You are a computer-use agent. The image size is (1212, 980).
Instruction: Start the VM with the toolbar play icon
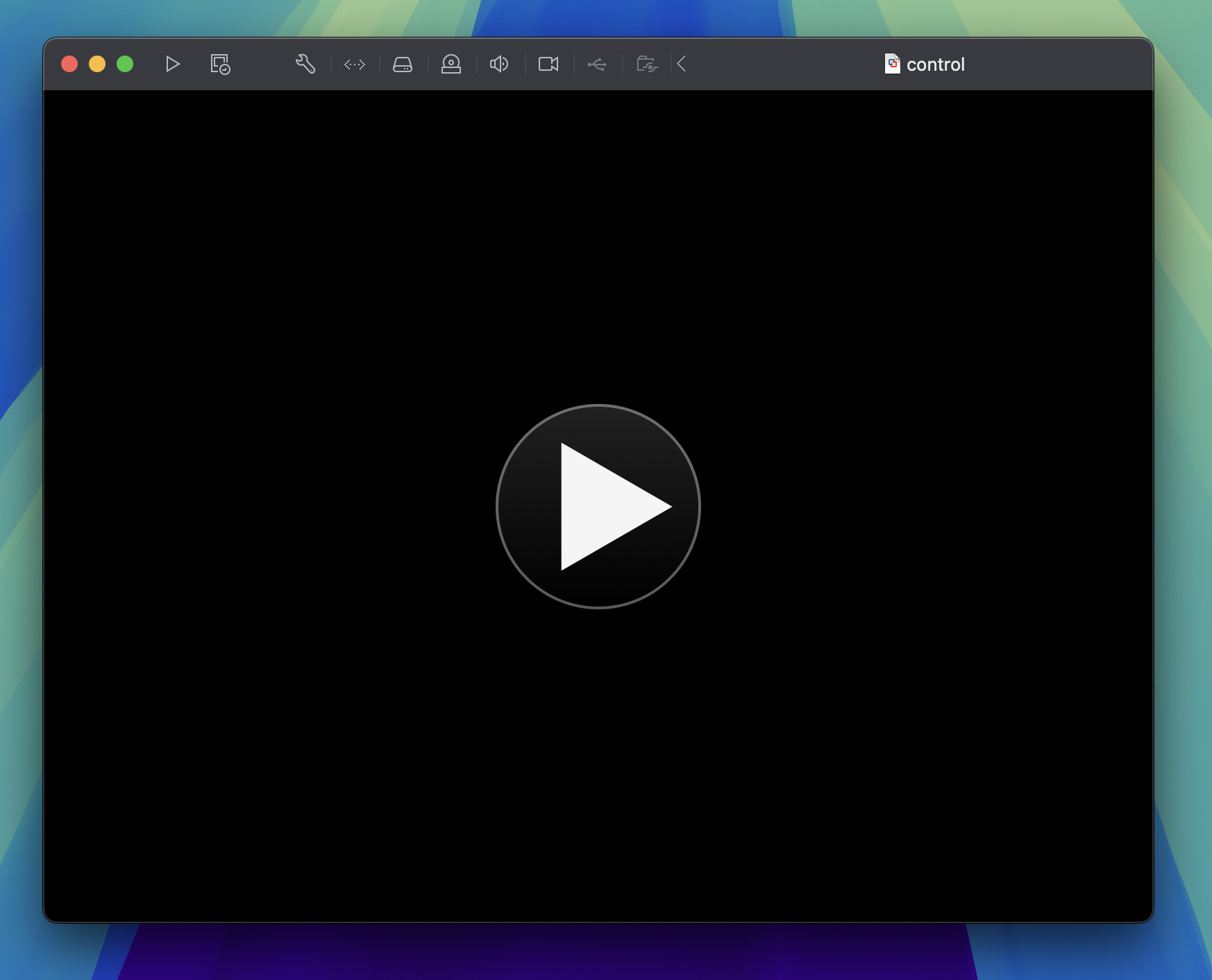172,64
